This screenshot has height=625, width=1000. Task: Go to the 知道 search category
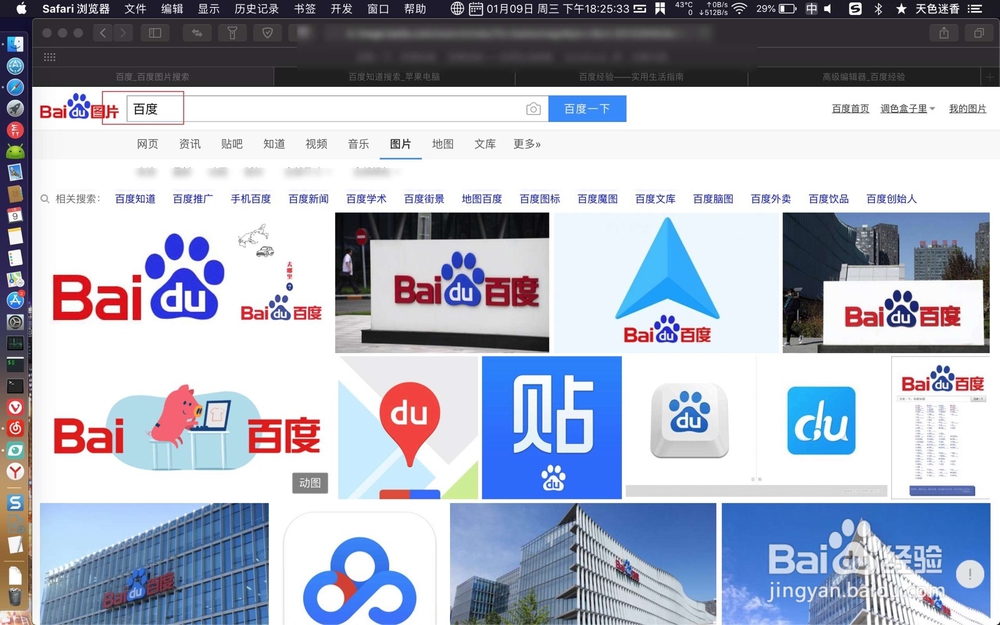tap(274, 144)
